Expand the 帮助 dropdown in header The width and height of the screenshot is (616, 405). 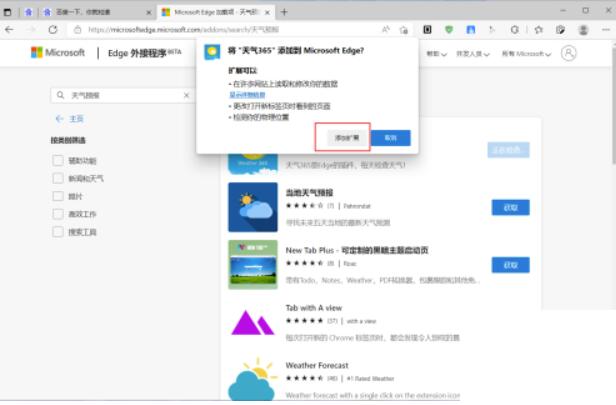(x=436, y=53)
